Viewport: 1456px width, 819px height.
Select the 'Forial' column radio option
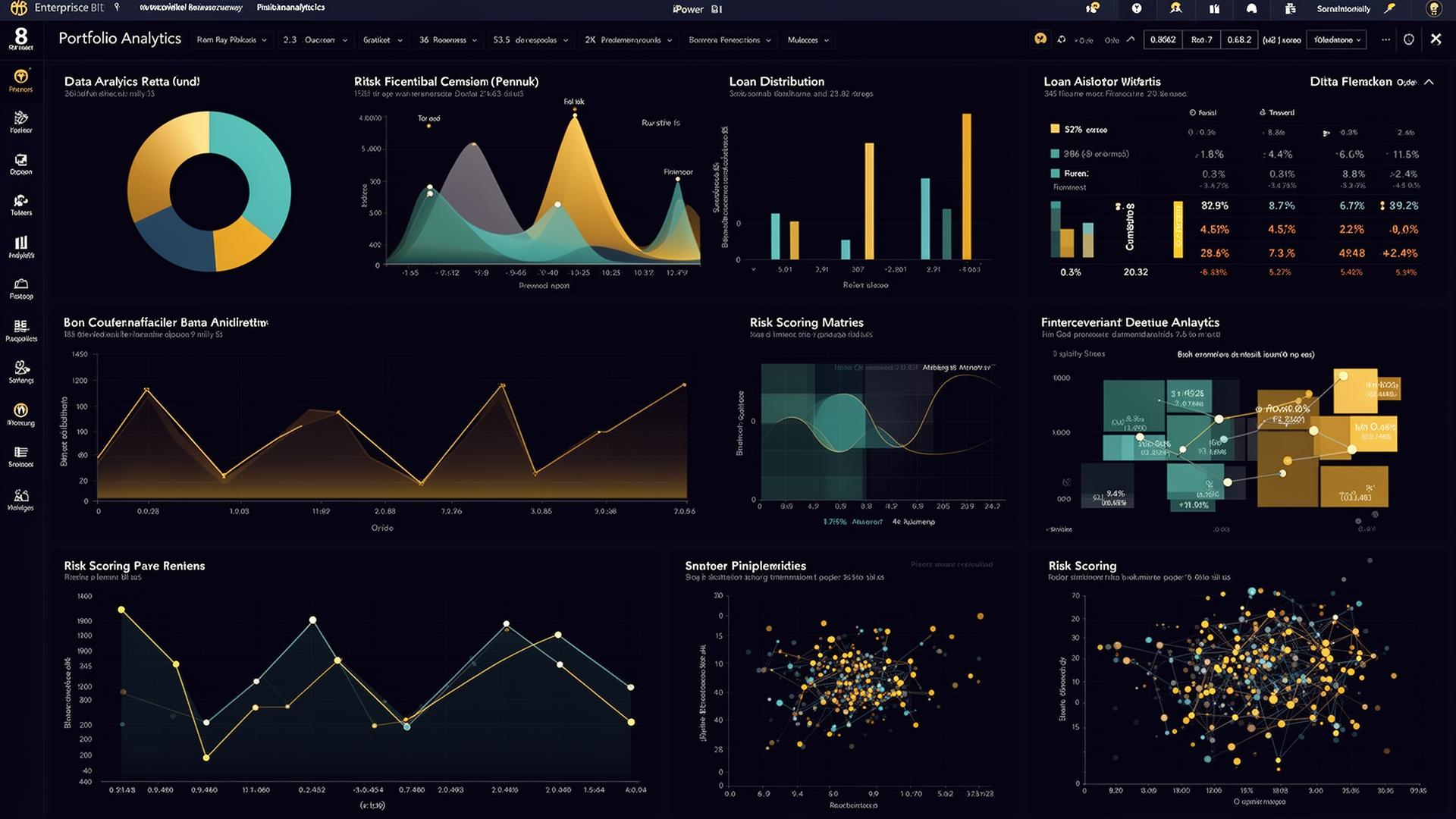(1203, 112)
